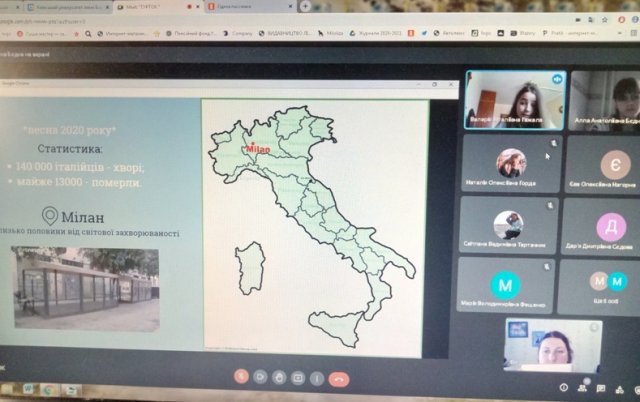Viewport: 640px width, 402px height.
Task: Click the raise hand button
Action: tap(279, 378)
